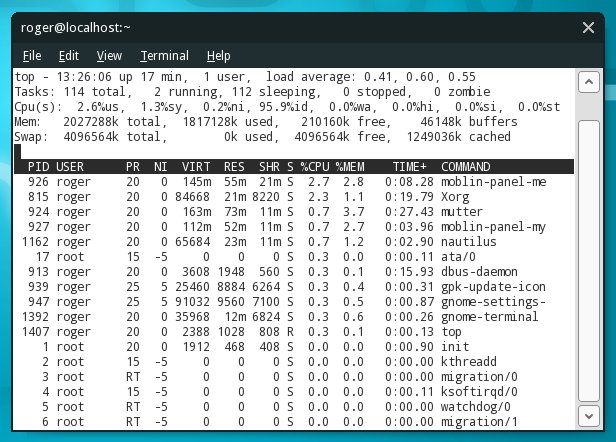Click the ata/0 process name
The width and height of the screenshot is (616, 442).
tap(458, 257)
